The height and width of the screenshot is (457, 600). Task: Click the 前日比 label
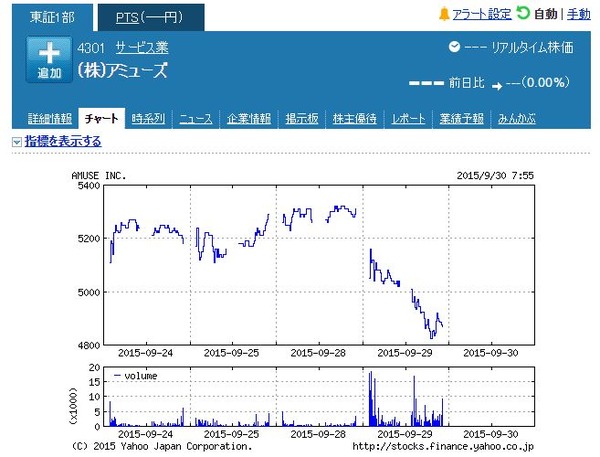(466, 83)
